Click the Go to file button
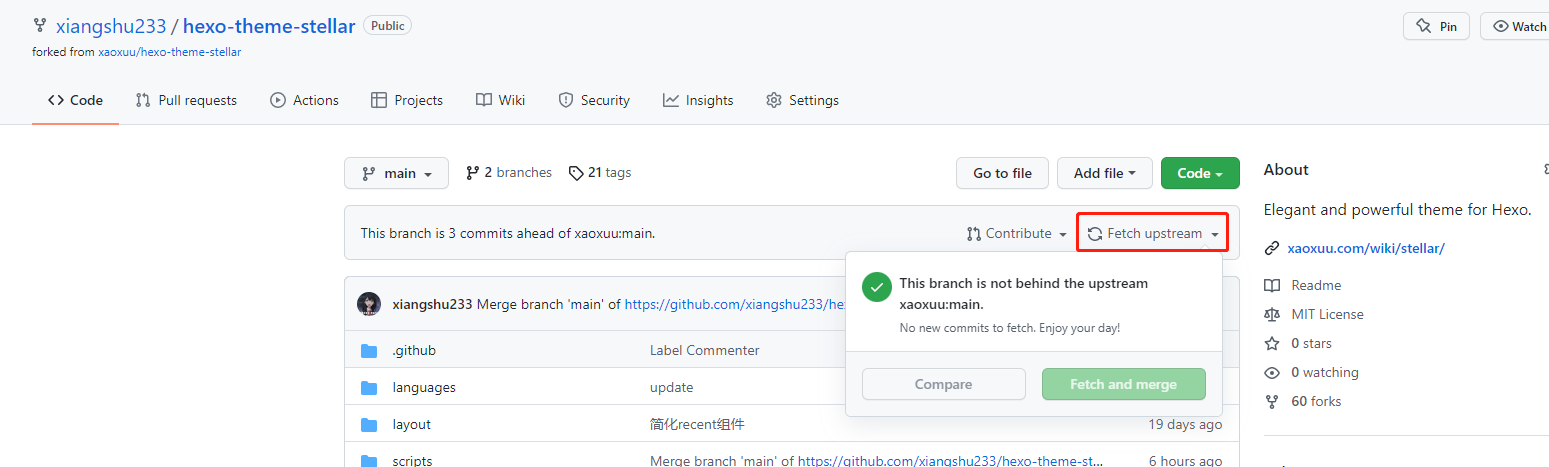This screenshot has width=1549, height=467. pos(1002,173)
